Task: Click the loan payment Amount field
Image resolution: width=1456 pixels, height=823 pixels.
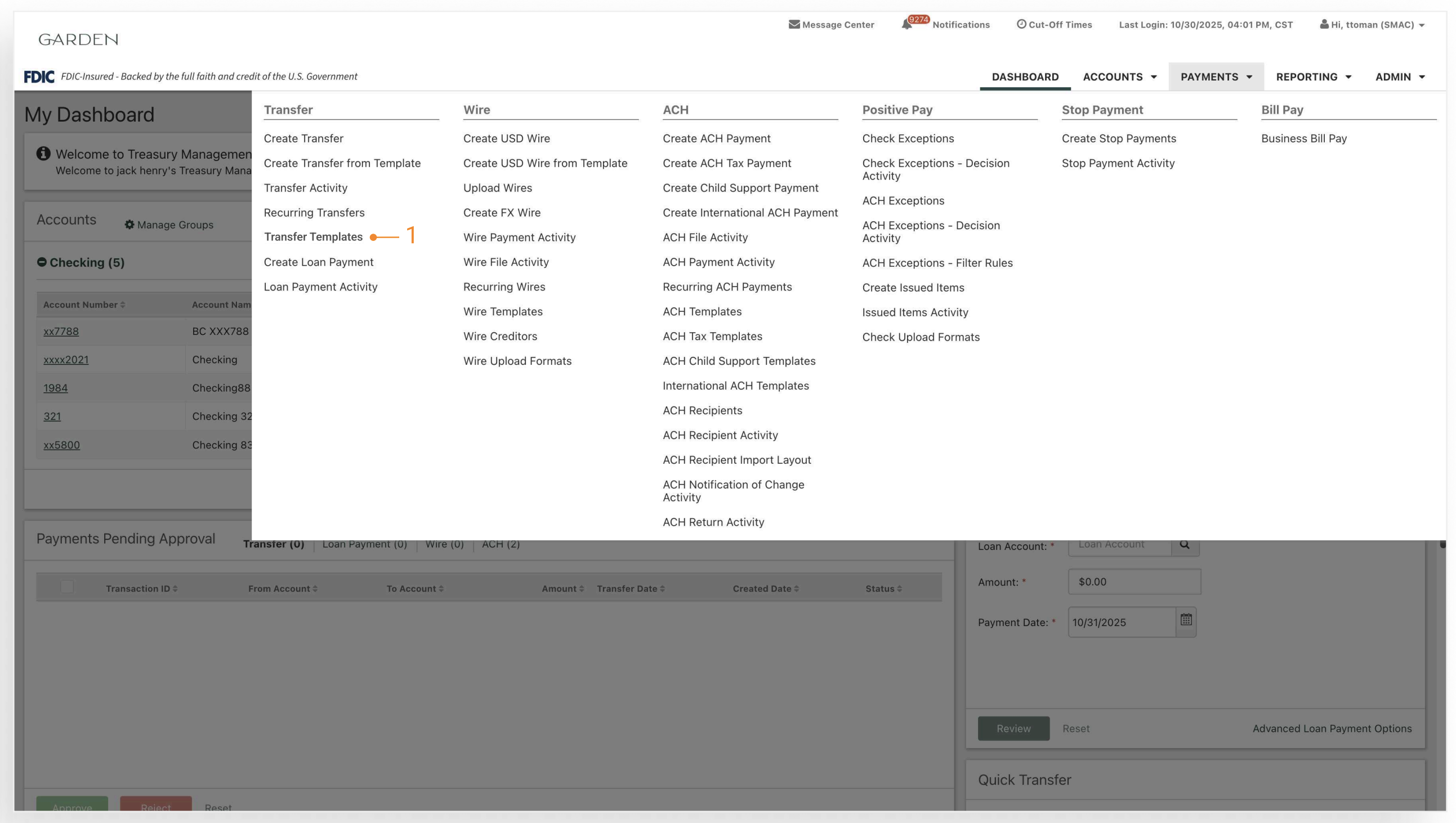Action: pos(1134,582)
